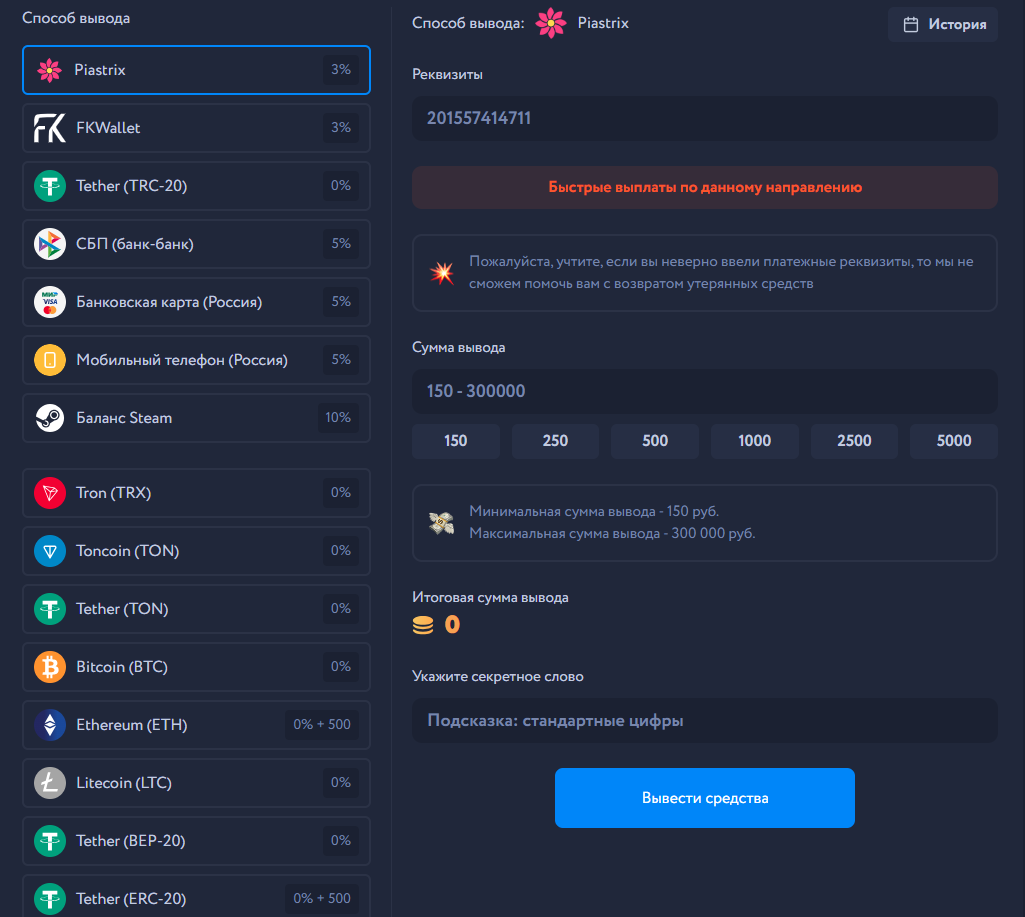Select Tether (TRC-20) method
Image resolution: width=1025 pixels, height=917 pixels.
[196, 186]
